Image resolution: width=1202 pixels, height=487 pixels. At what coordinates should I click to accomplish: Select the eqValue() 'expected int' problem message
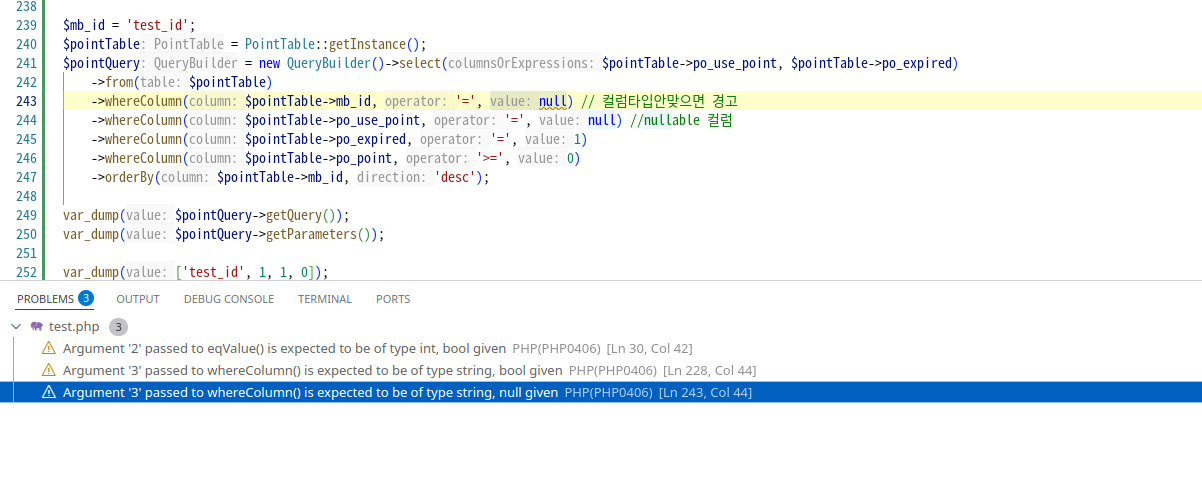[x=284, y=348]
